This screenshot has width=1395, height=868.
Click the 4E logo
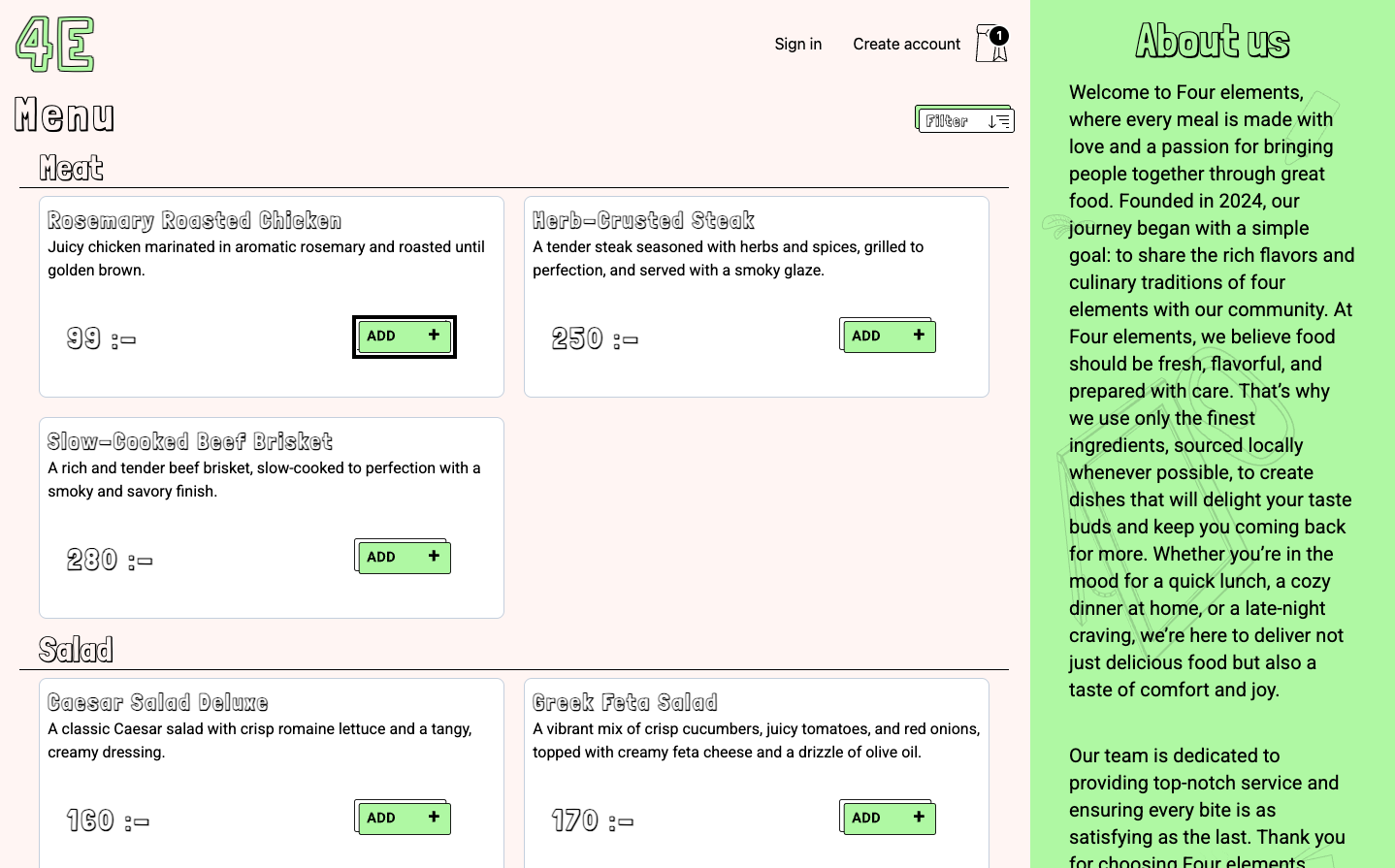[x=55, y=45]
